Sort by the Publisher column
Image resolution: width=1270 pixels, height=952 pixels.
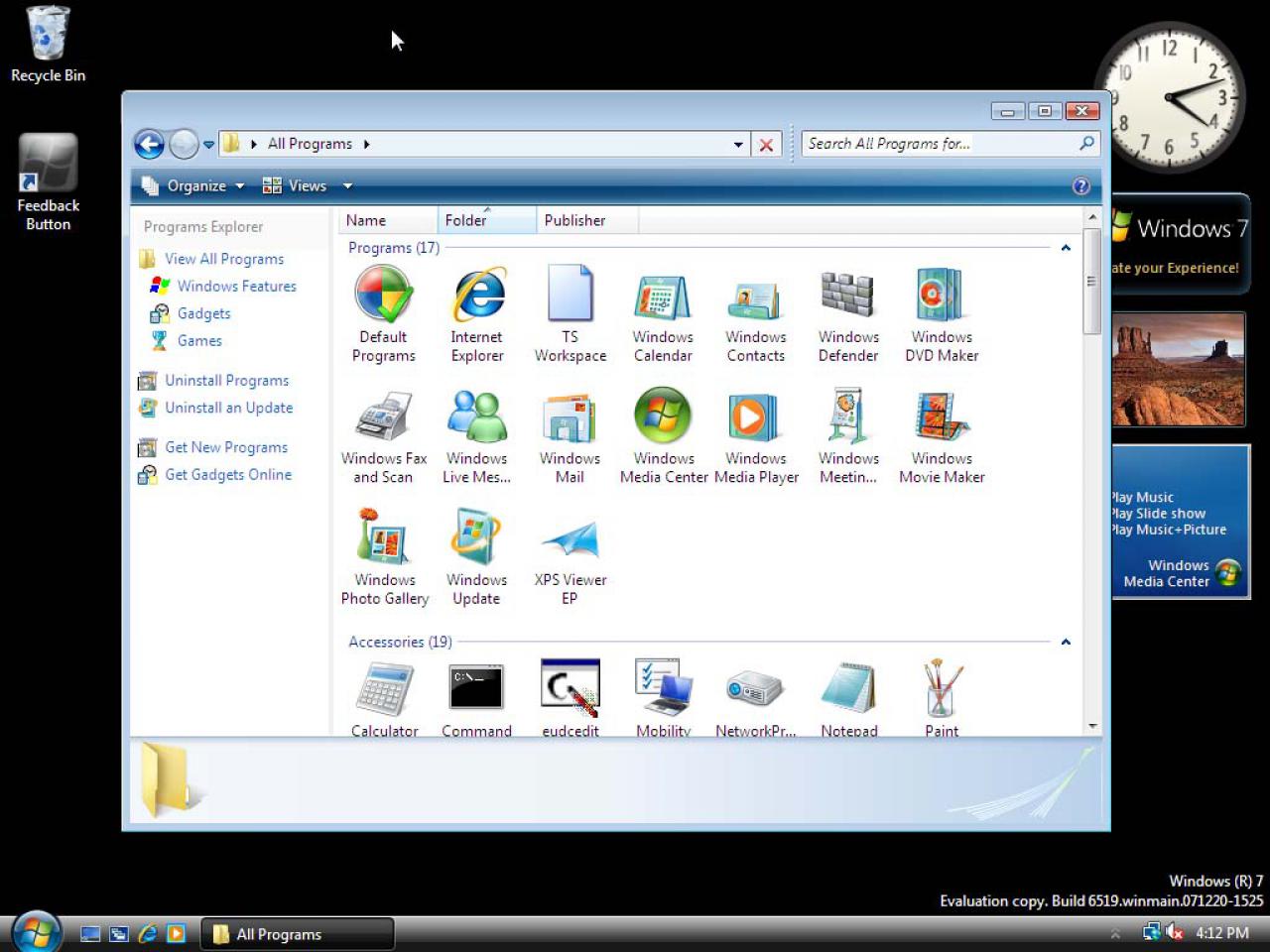[x=587, y=220]
